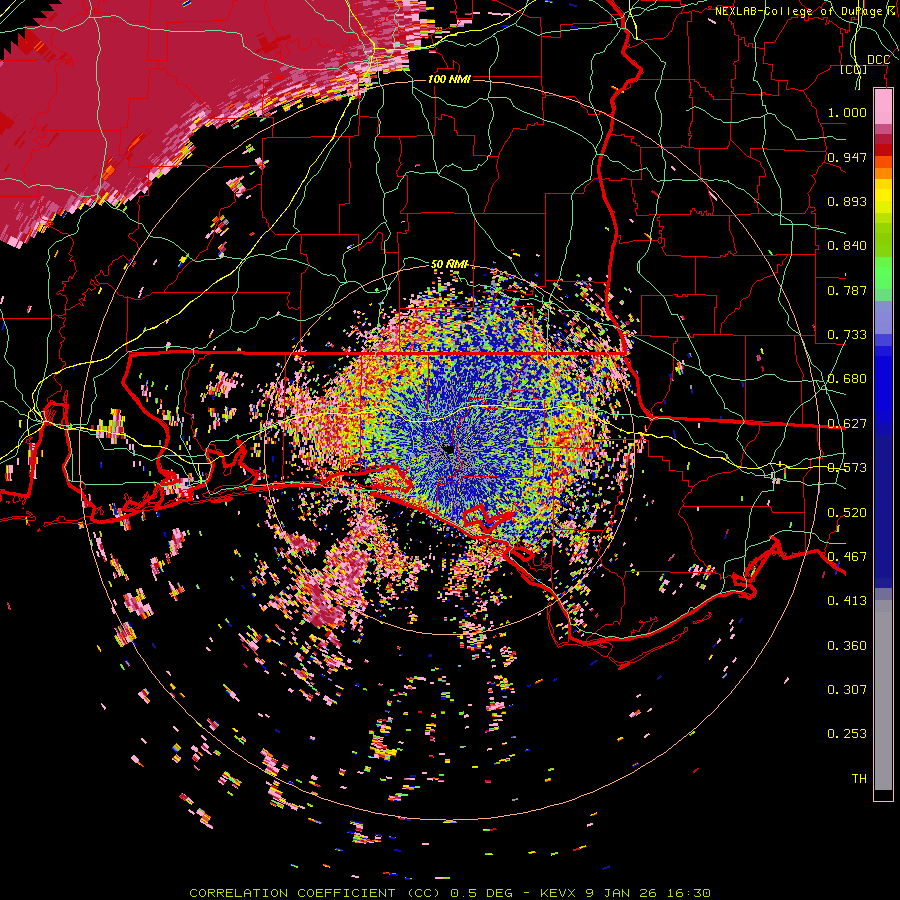
Task: Click the 0.893 color scale value
Action: click(847, 201)
